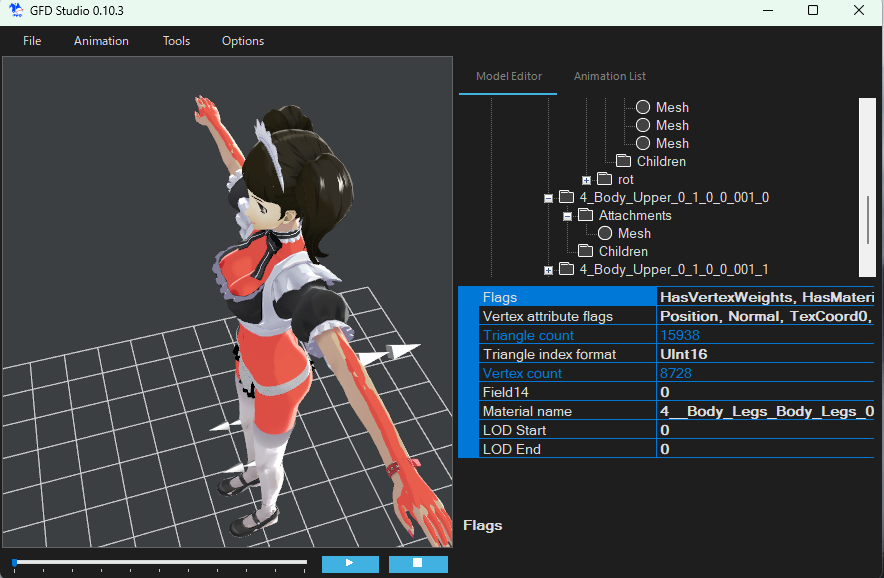Open the Tools menu
Screen dimensions: 884x578
(176, 41)
